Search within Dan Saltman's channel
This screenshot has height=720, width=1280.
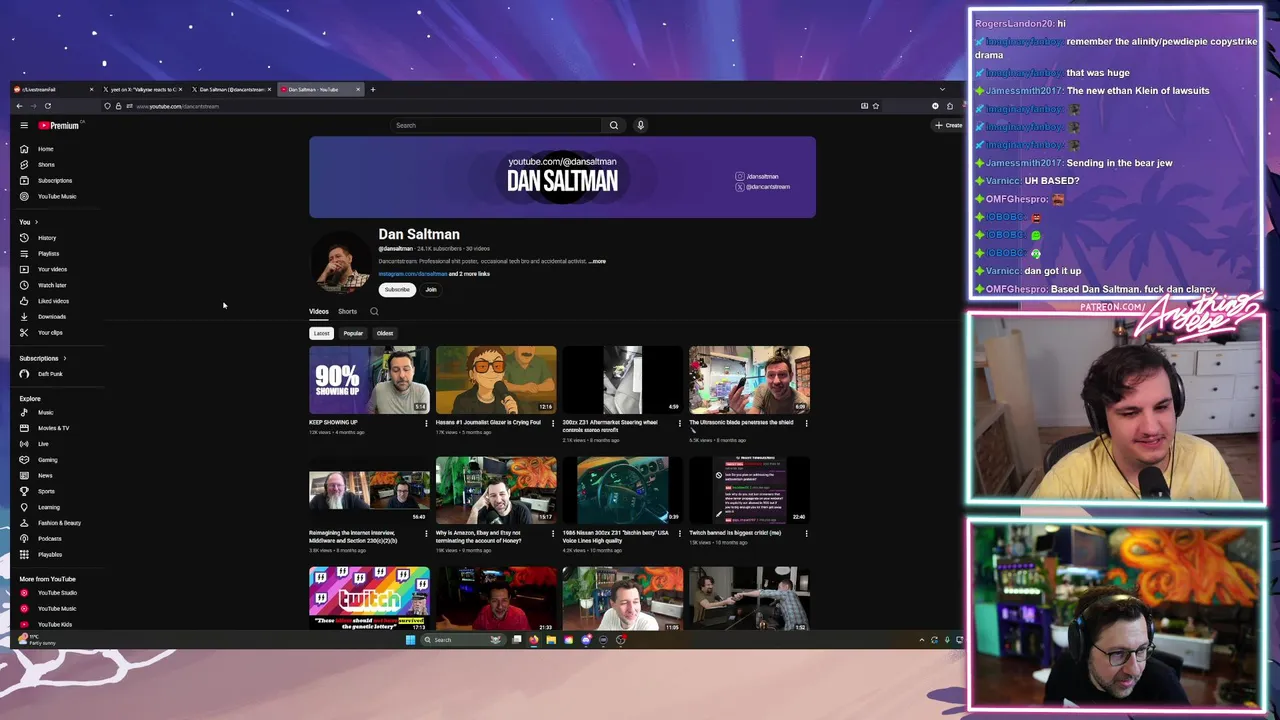click(374, 311)
